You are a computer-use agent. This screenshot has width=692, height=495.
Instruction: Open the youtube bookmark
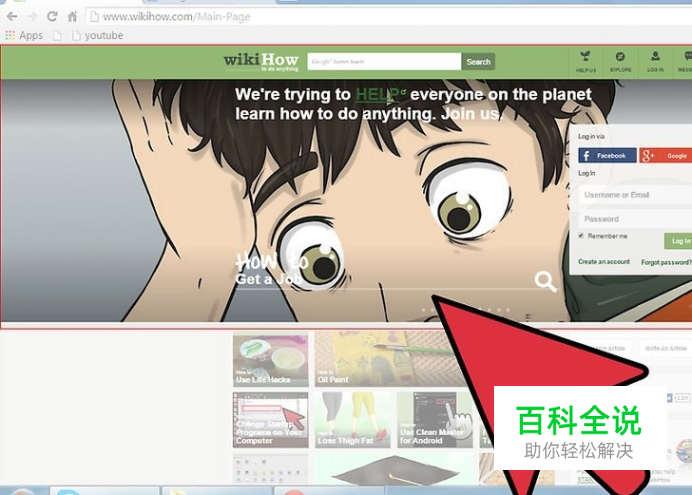[x=98, y=35]
